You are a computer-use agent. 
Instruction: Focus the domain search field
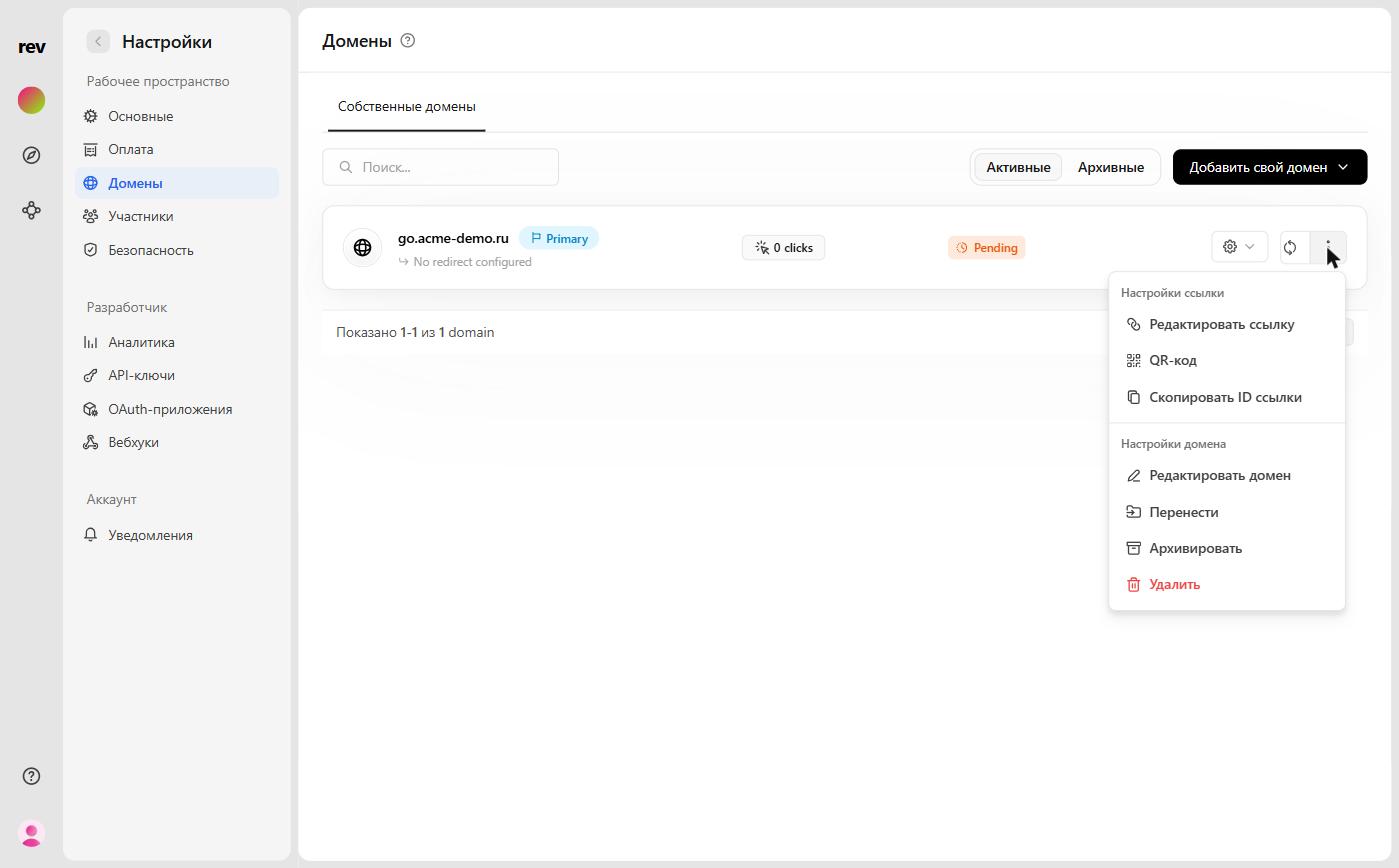[x=440, y=167]
